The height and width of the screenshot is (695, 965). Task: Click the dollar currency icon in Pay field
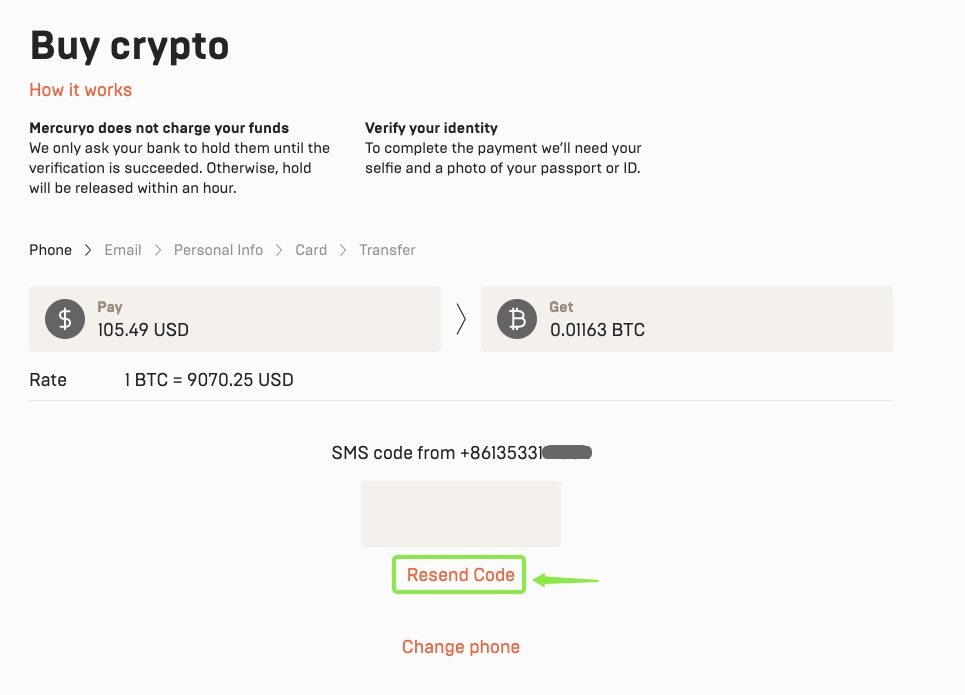point(64,319)
